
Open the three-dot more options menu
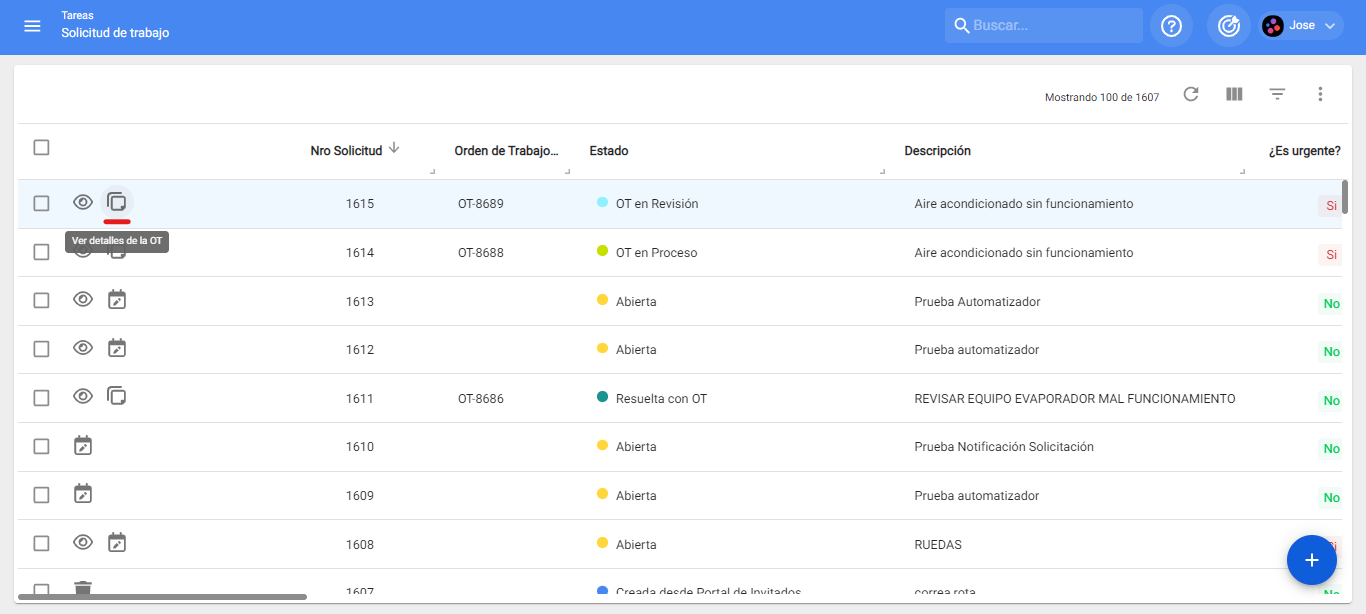pos(1320,94)
